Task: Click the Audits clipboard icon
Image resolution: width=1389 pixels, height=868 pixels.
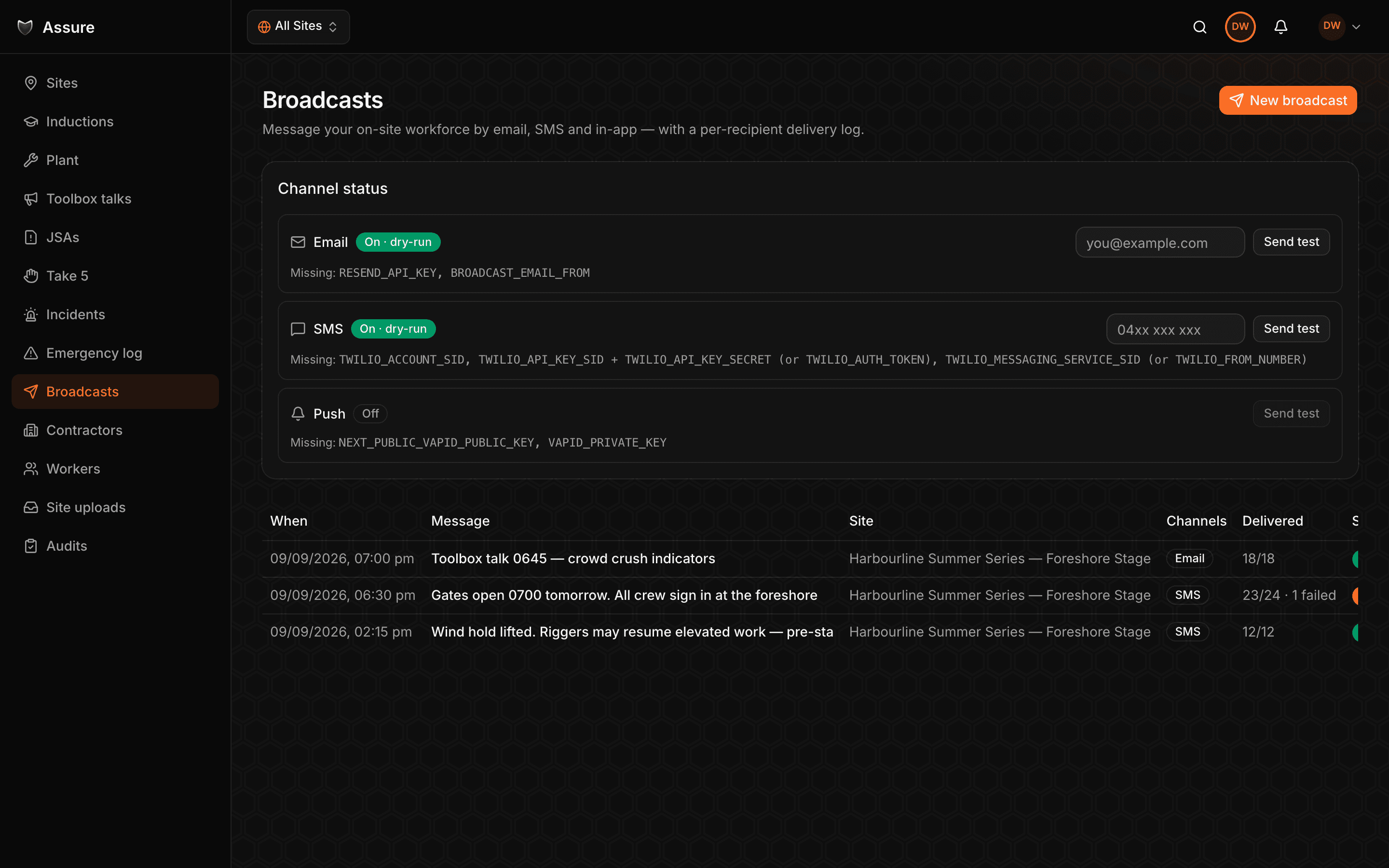Action: coord(31,546)
